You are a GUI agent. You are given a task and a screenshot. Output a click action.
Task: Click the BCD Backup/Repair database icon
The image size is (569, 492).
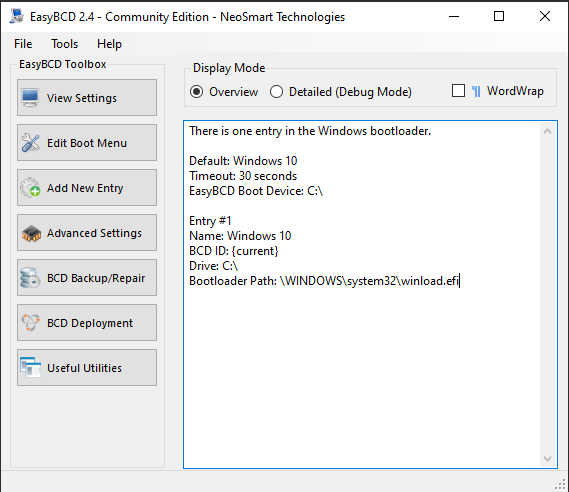pyautogui.click(x=30, y=278)
